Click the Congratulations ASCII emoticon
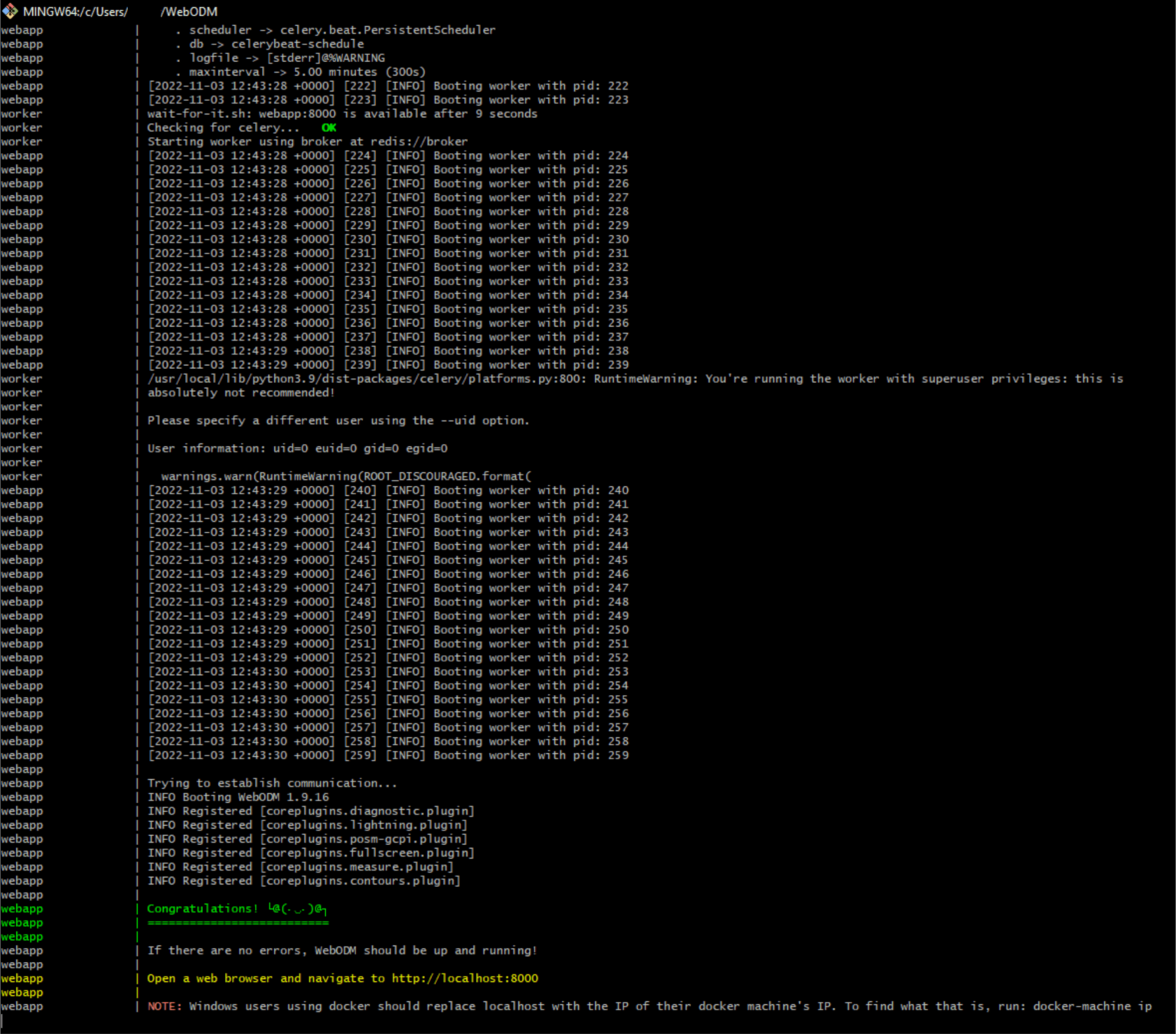1176x1034 pixels. [x=297, y=908]
